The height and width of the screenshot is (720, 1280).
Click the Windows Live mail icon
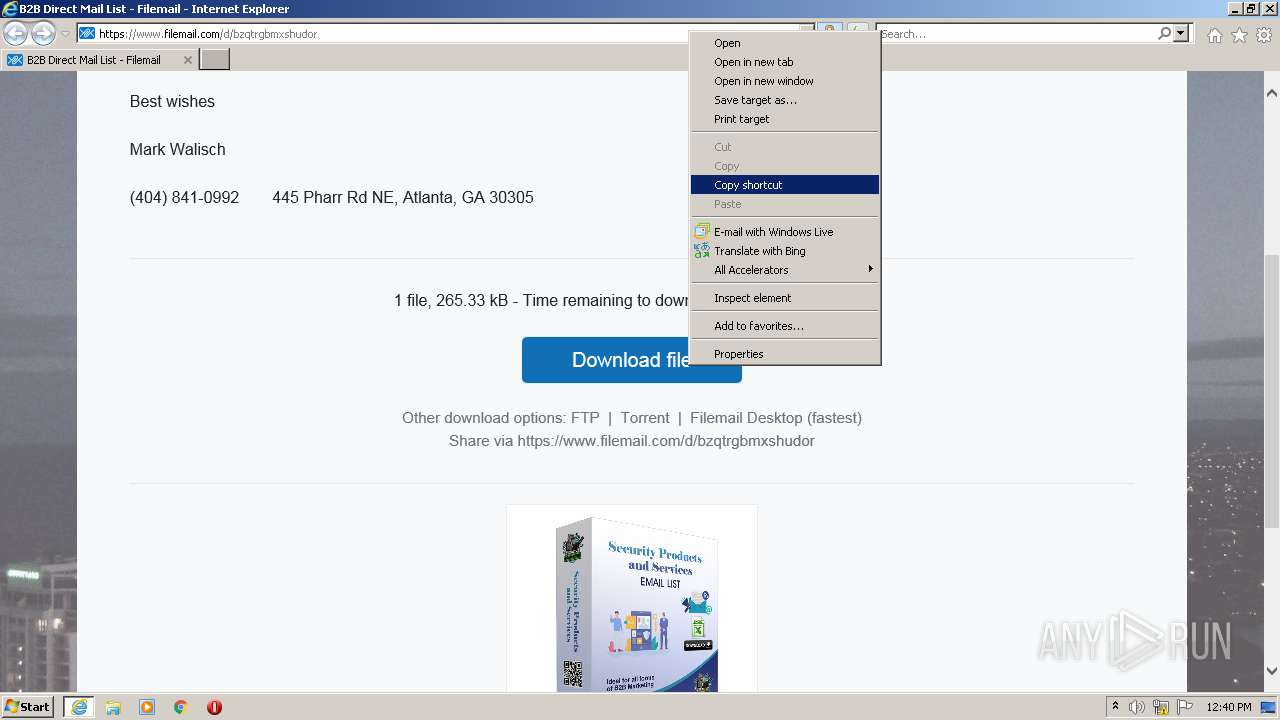tap(702, 232)
